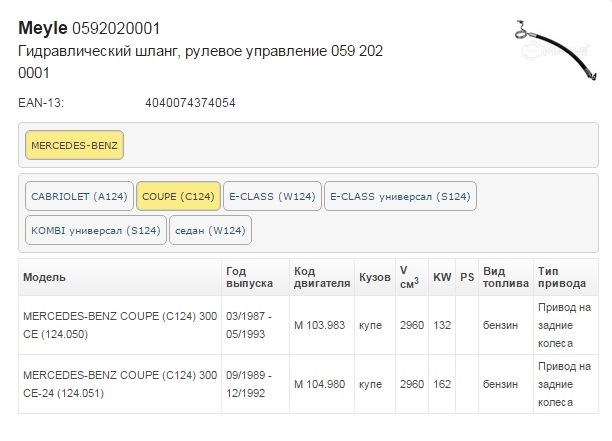The height and width of the screenshot is (441, 612).
Task: Open the hydraulic hose product thumbnail
Action: 556,50
